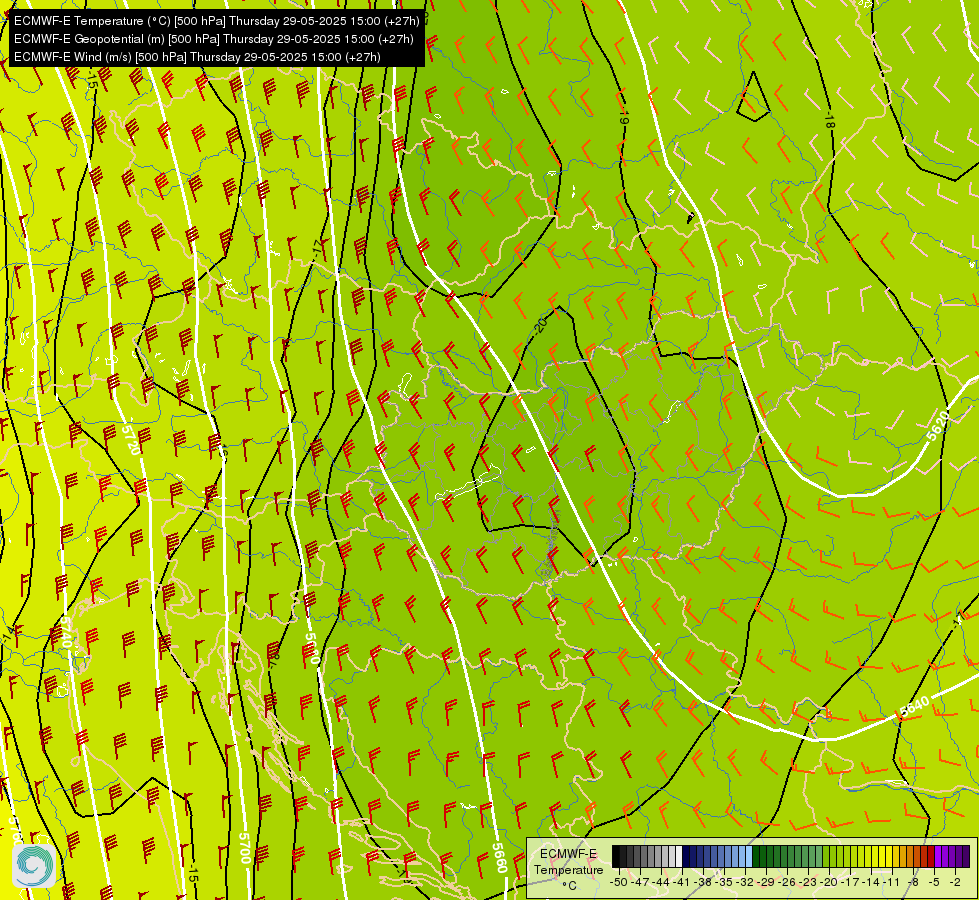The image size is (979, 900).
Task: Click the 5620 geopotential contour label
Action: 938,426
